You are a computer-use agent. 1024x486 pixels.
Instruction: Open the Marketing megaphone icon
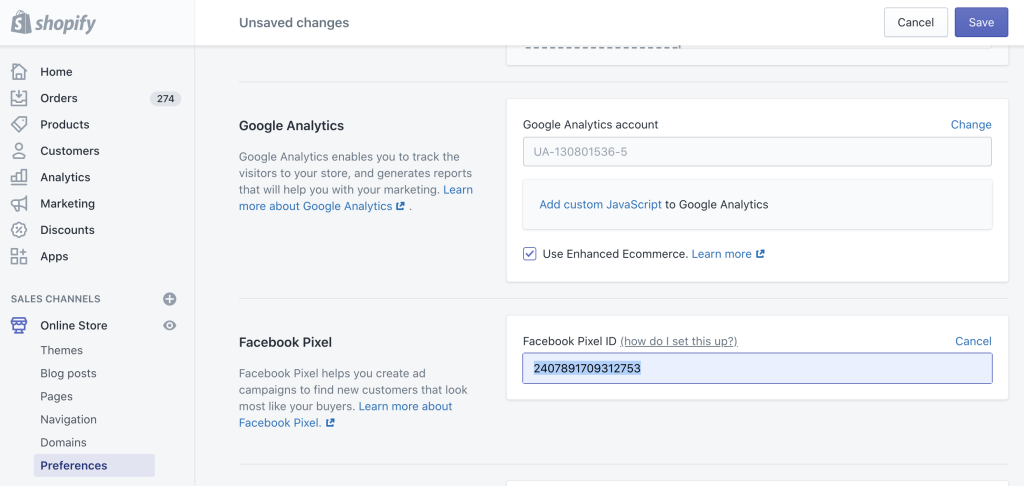[x=19, y=203]
